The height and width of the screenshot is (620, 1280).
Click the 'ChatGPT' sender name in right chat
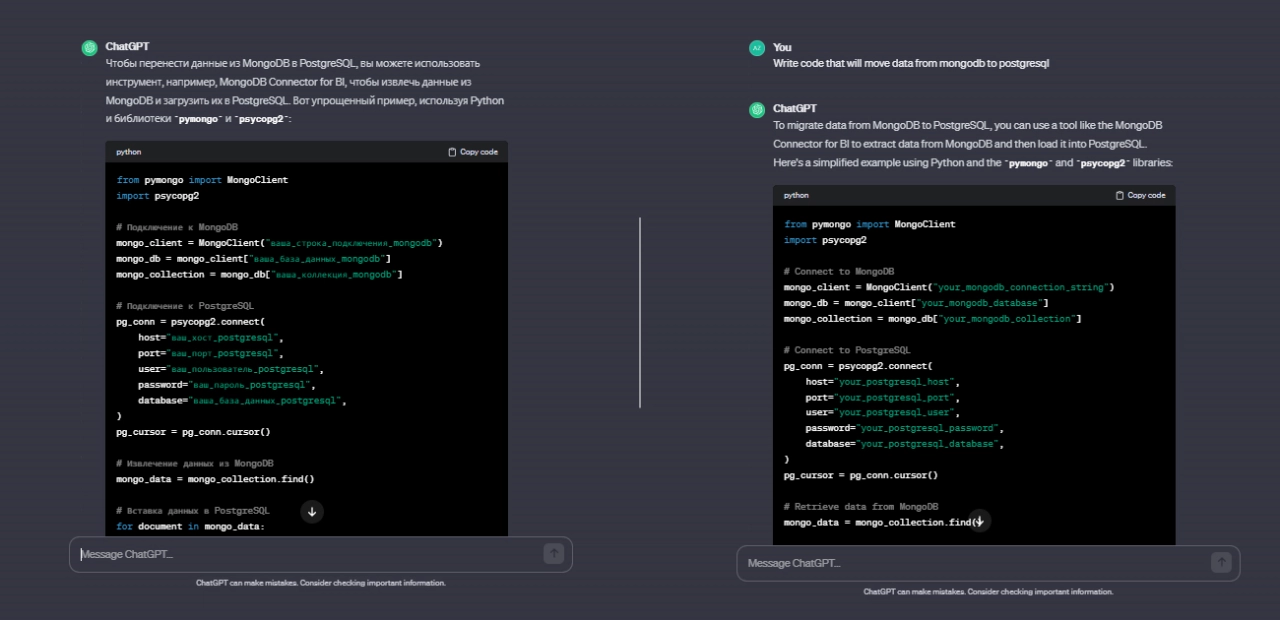[795, 108]
